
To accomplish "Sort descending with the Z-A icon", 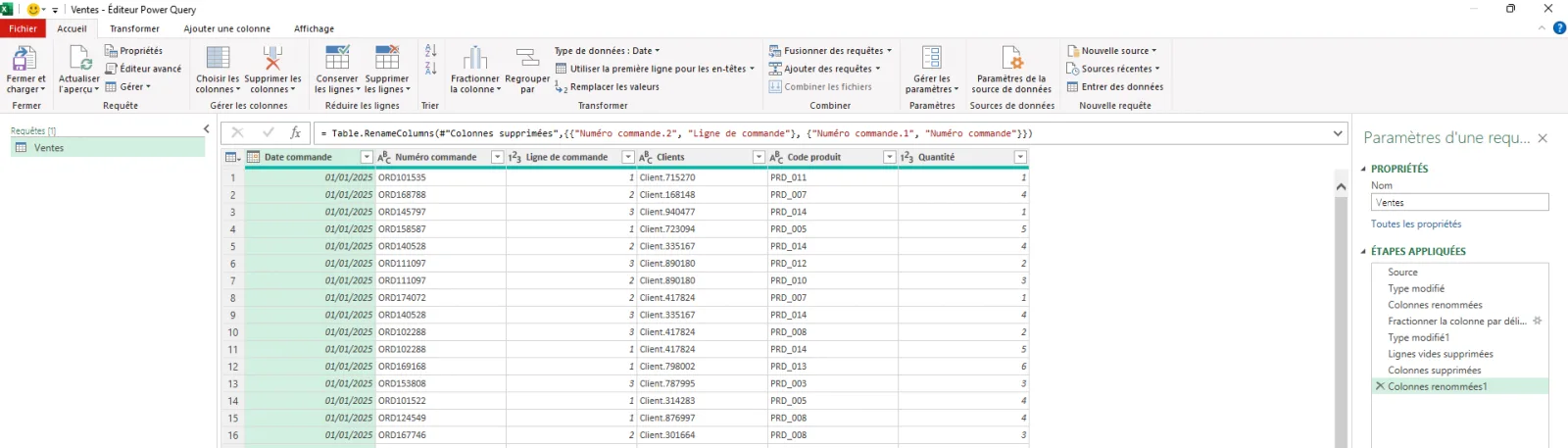I will (x=430, y=69).
